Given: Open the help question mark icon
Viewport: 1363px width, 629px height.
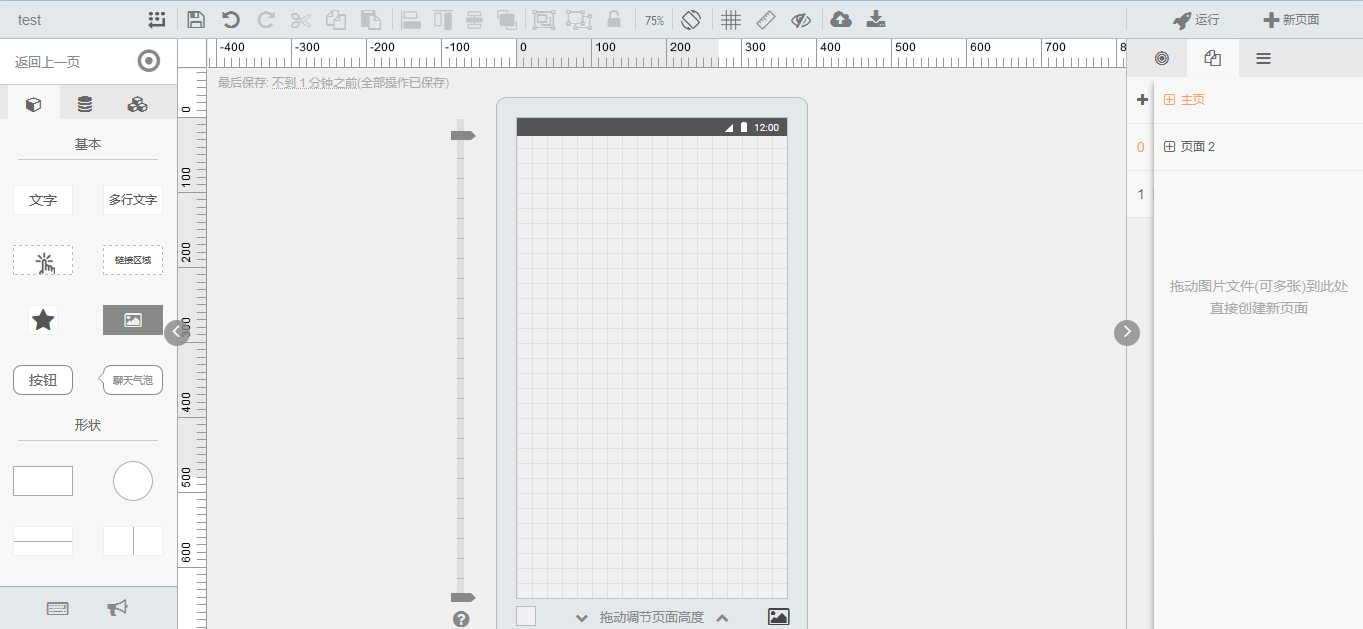Looking at the screenshot, I should coord(461,619).
